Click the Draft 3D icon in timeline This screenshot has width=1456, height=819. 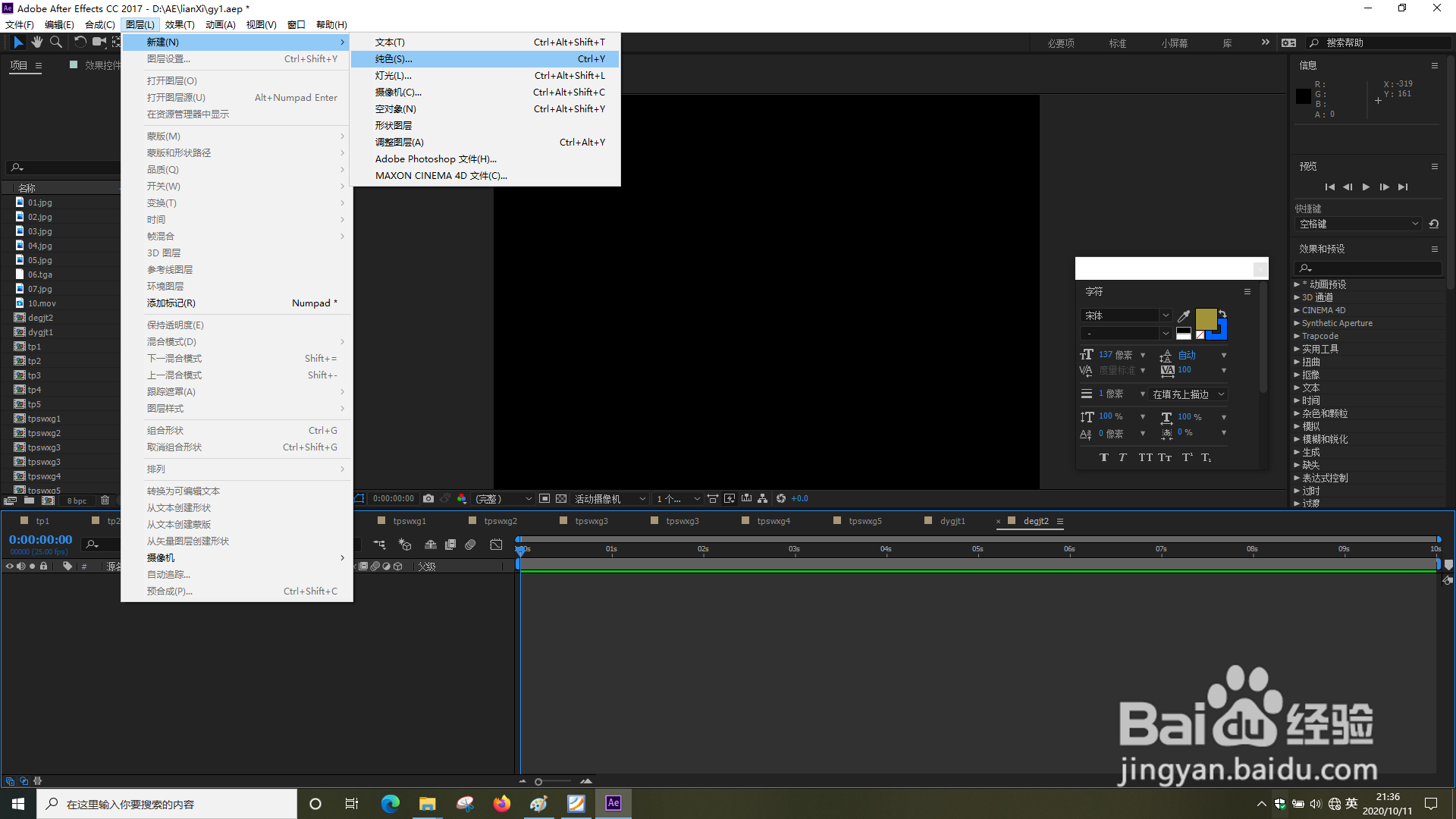(x=405, y=544)
